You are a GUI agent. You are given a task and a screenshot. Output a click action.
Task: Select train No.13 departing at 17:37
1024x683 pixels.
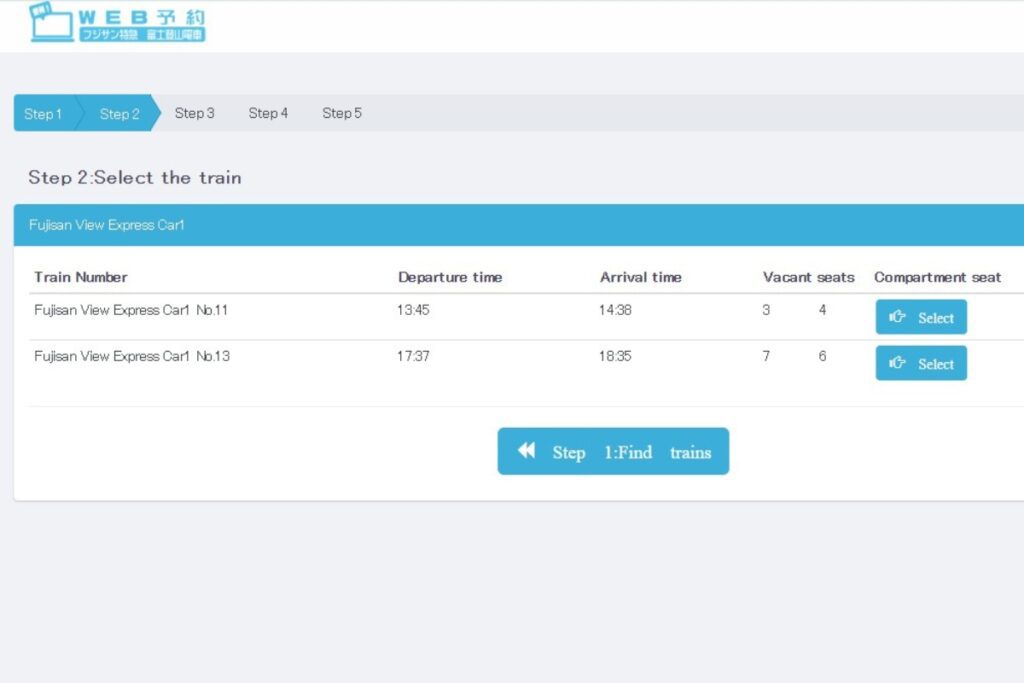921,363
